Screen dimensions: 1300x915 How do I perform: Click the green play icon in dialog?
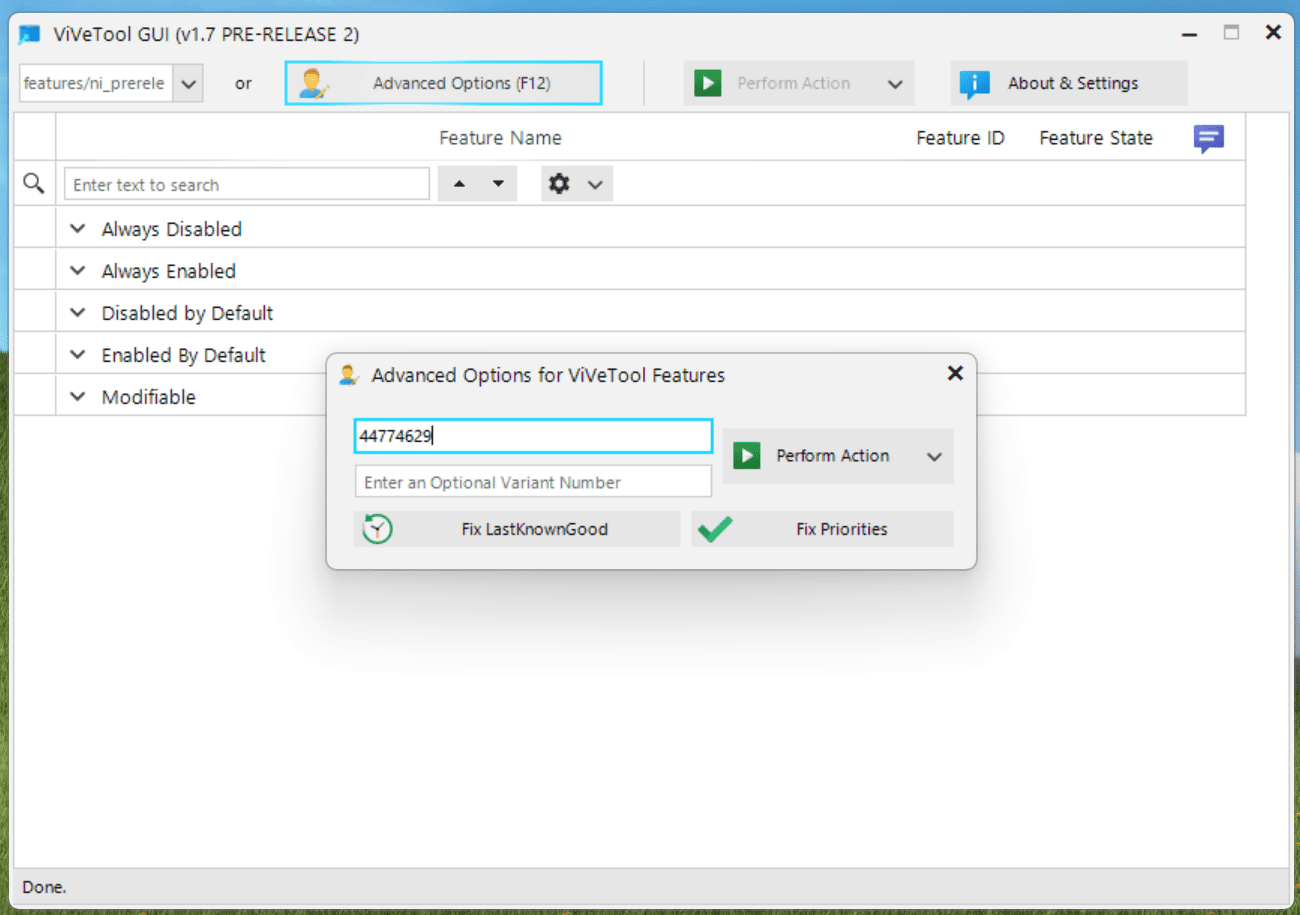(746, 456)
